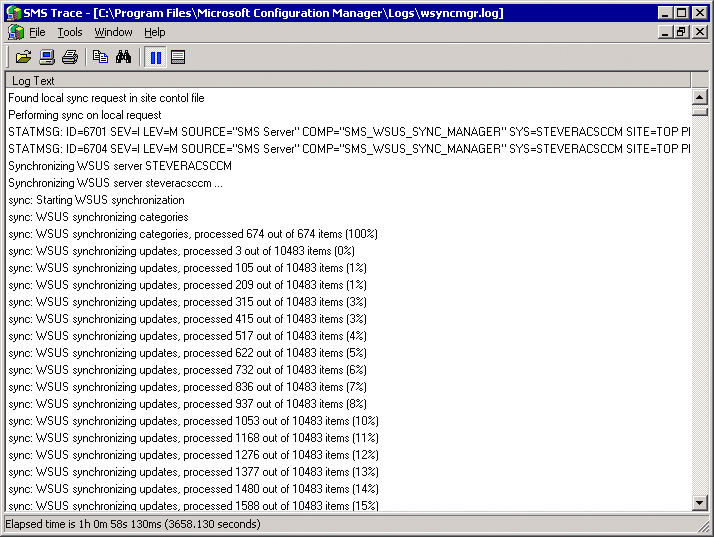714x537 pixels.
Task: Restore the inner document window
Action: pos(682,32)
